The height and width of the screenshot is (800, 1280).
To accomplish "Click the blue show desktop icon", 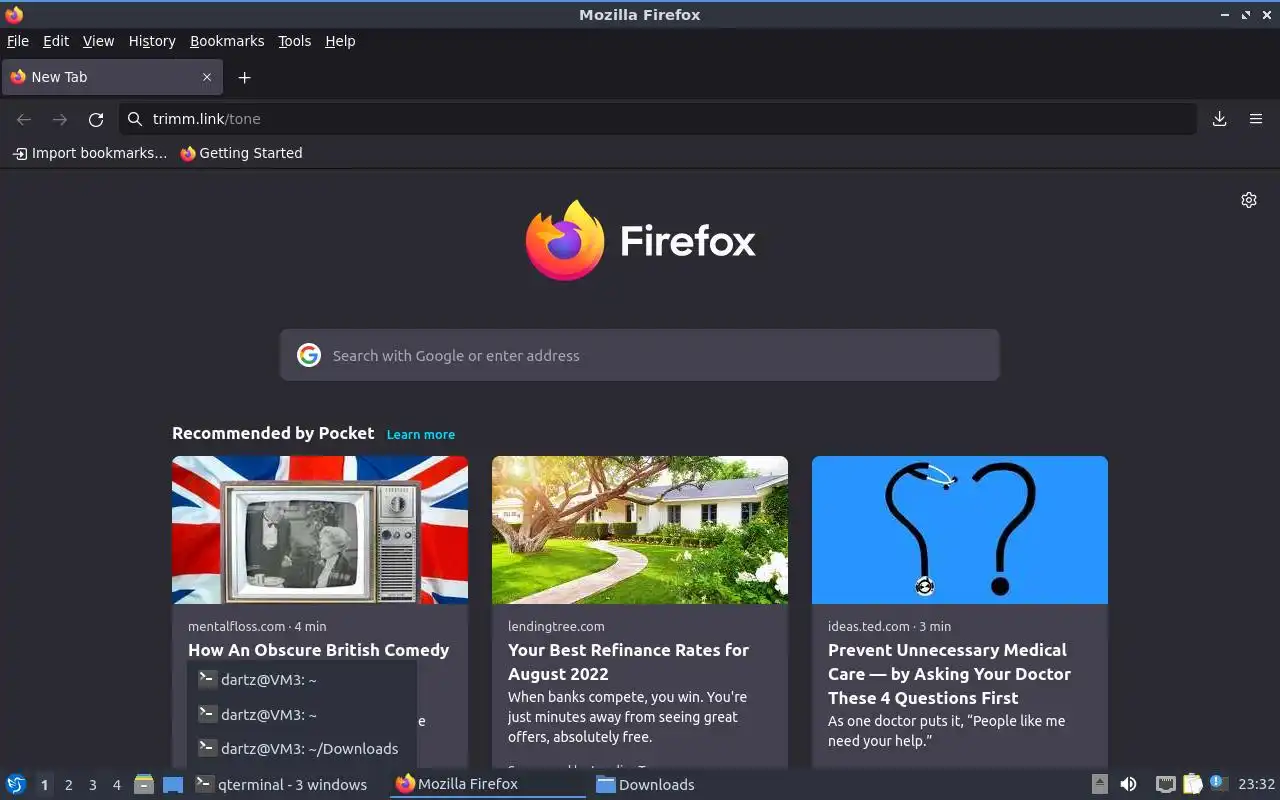I will coord(173,785).
